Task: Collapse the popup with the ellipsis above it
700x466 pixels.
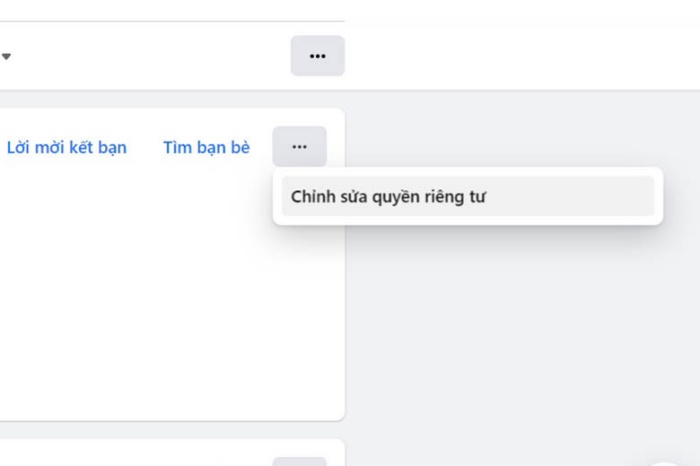Action: 299,147
